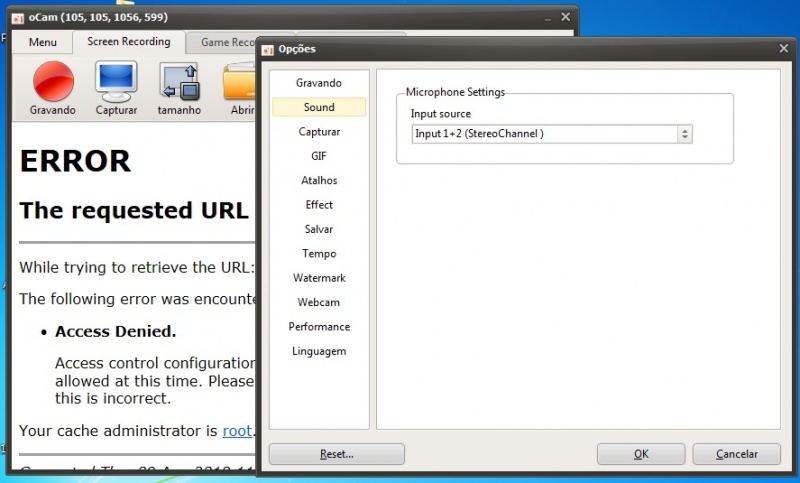Open the Webcam settings section
The image size is (800, 483).
(x=319, y=302)
